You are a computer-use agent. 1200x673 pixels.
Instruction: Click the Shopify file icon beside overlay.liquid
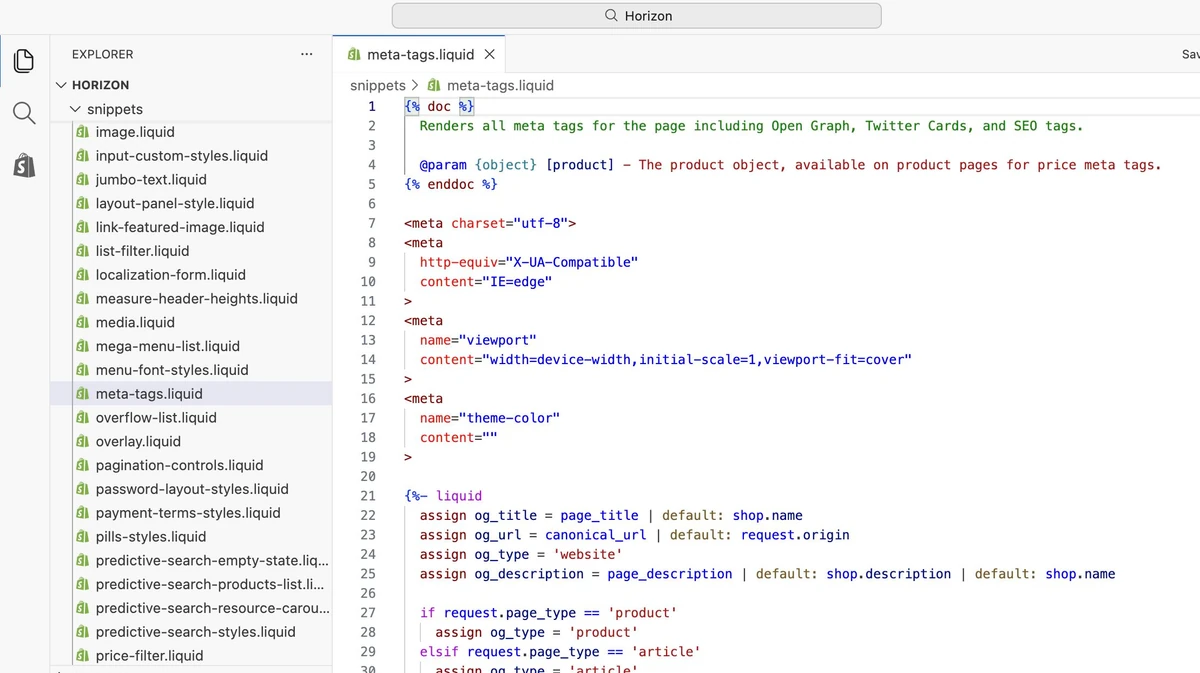pos(83,441)
